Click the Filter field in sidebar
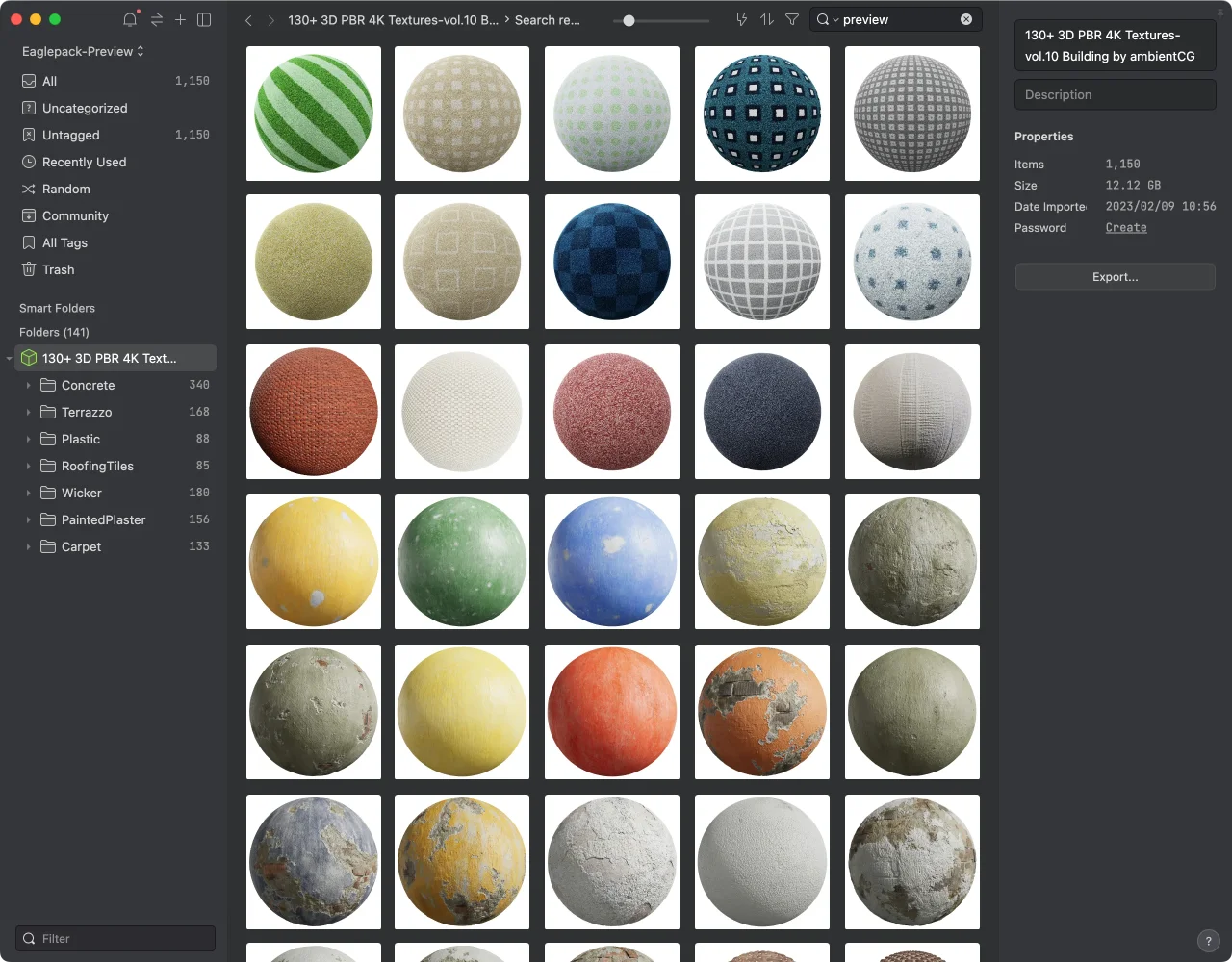The image size is (1232, 962). pyautogui.click(x=115, y=938)
